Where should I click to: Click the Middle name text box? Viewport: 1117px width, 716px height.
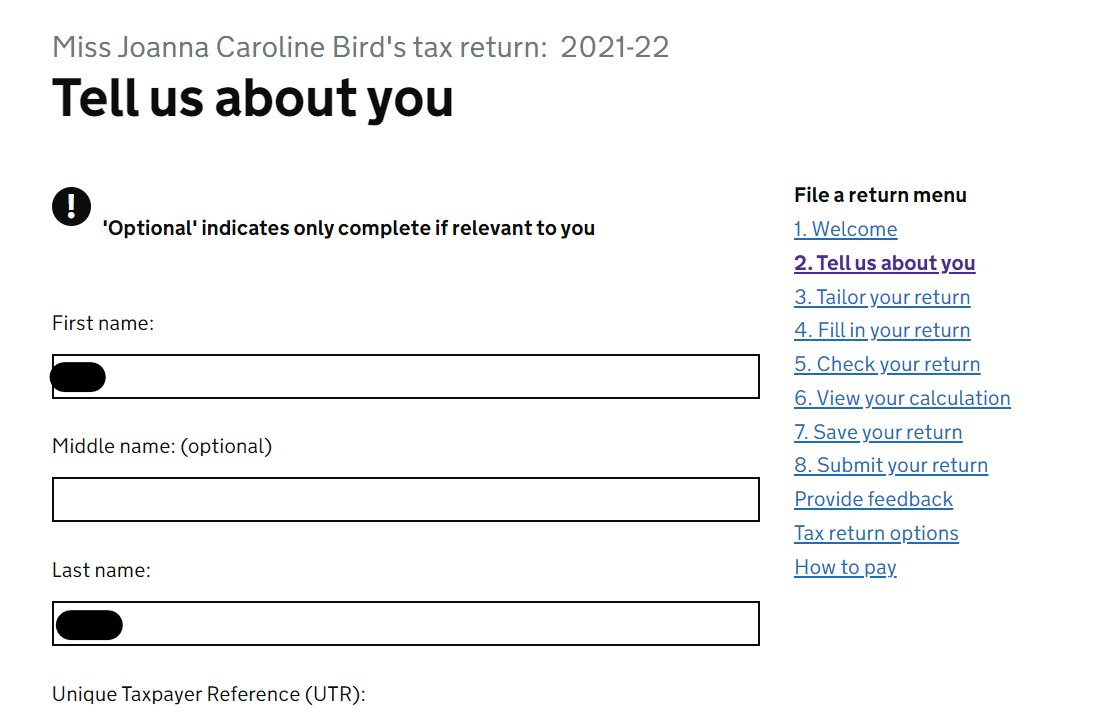coord(405,499)
